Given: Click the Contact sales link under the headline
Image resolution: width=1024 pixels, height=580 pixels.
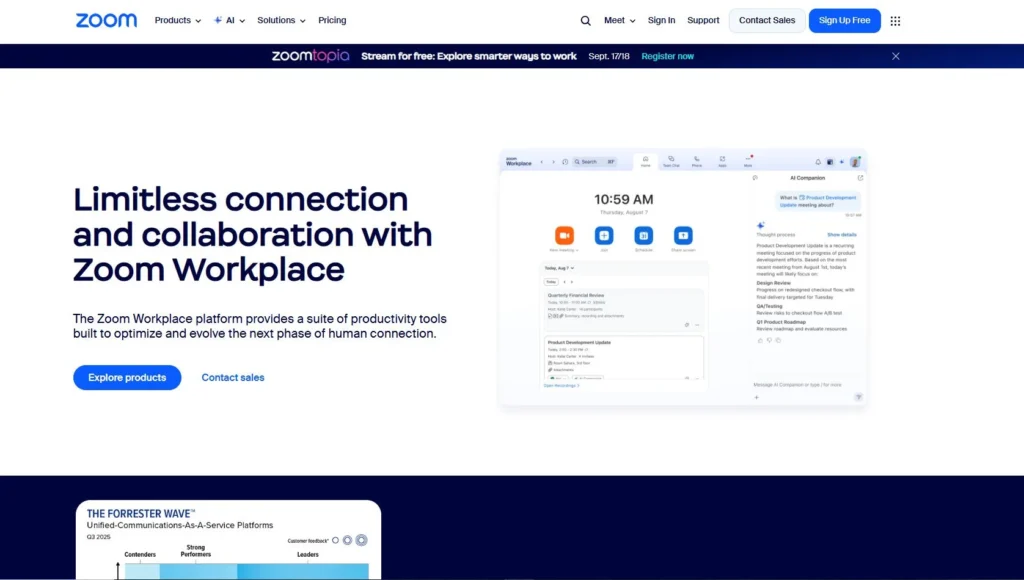Looking at the screenshot, I should click(x=233, y=378).
